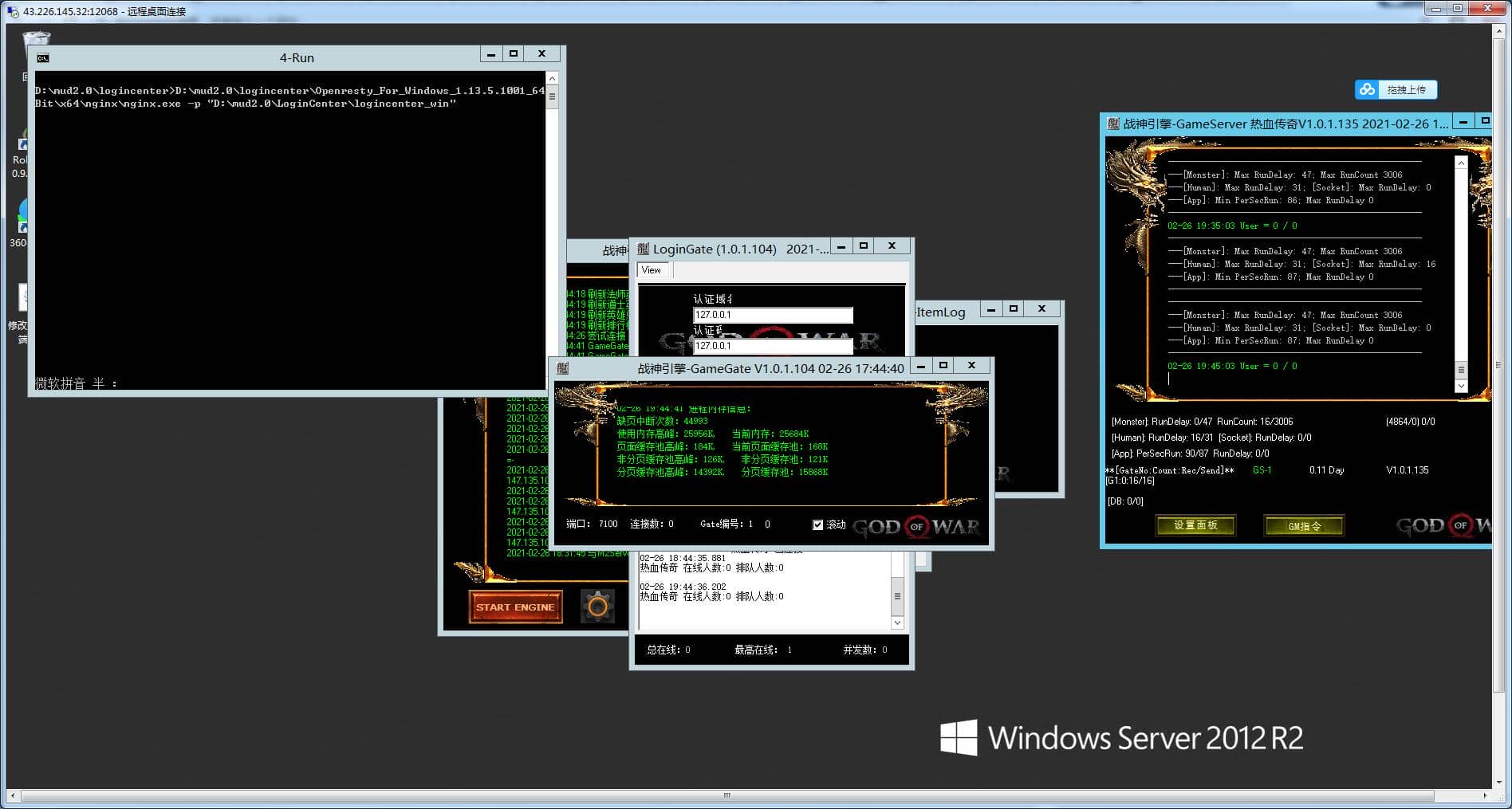The width and height of the screenshot is (1512, 809).
Task: Click the GS-1 label in GameServer
Action: click(1262, 470)
